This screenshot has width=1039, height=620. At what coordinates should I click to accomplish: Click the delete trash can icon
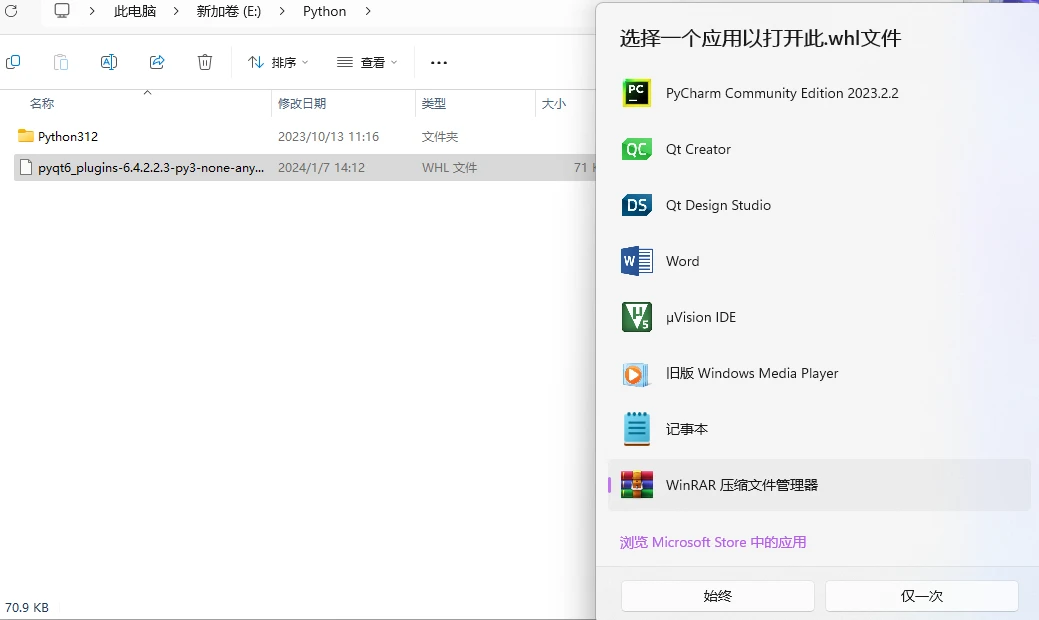[205, 62]
